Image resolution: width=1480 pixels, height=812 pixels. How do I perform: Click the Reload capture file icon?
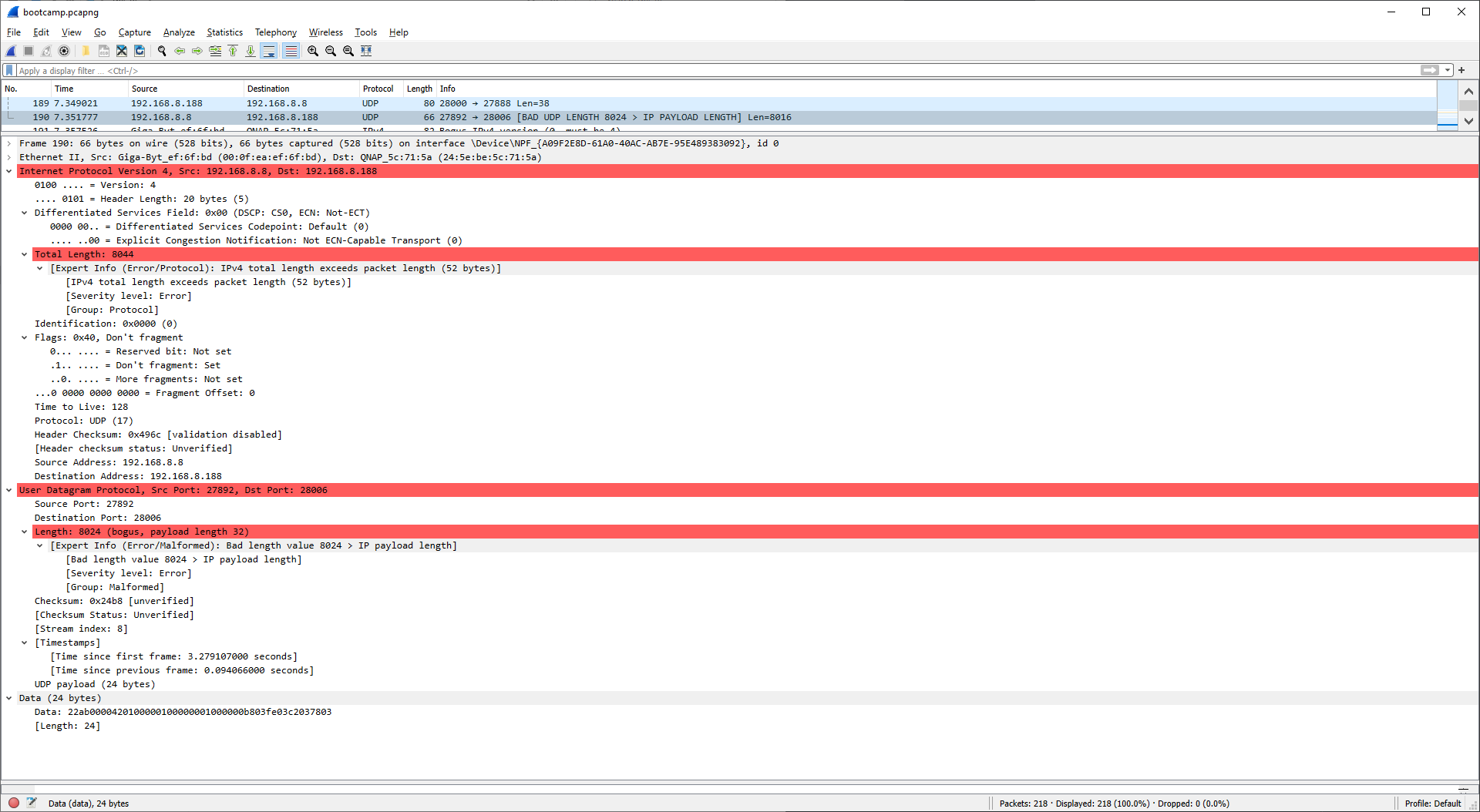pyautogui.click(x=140, y=51)
